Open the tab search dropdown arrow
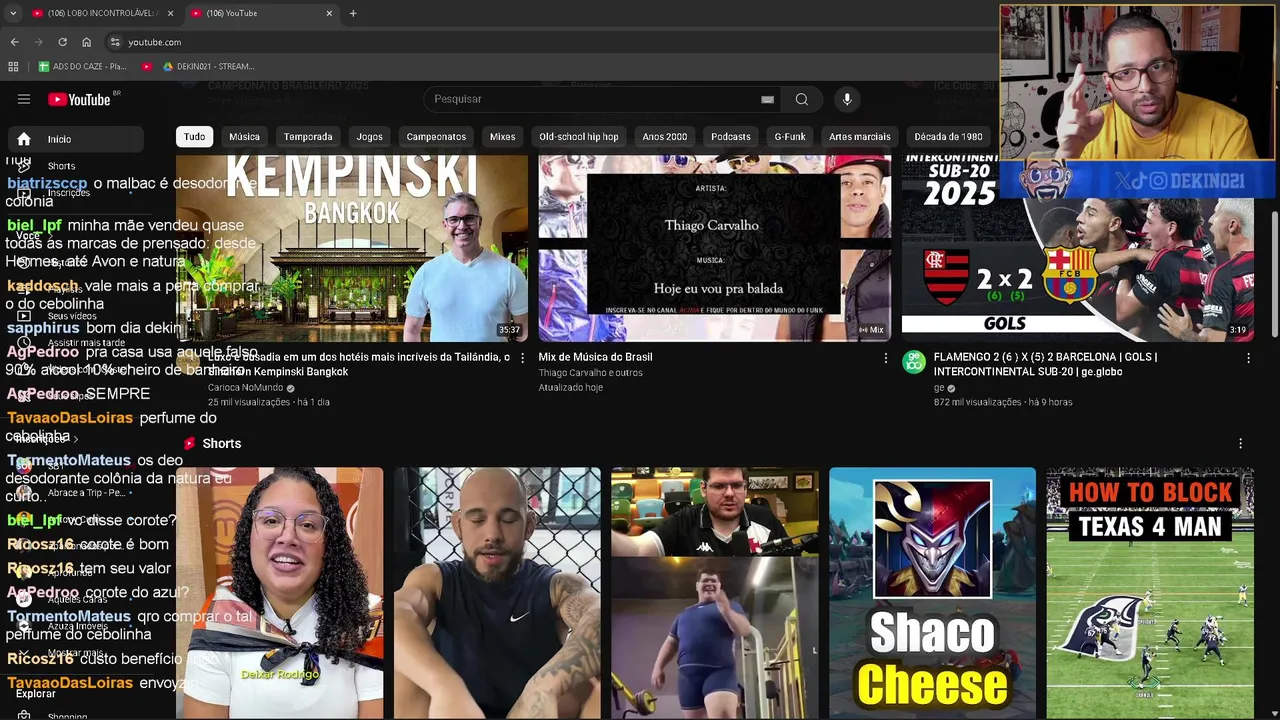 13,13
